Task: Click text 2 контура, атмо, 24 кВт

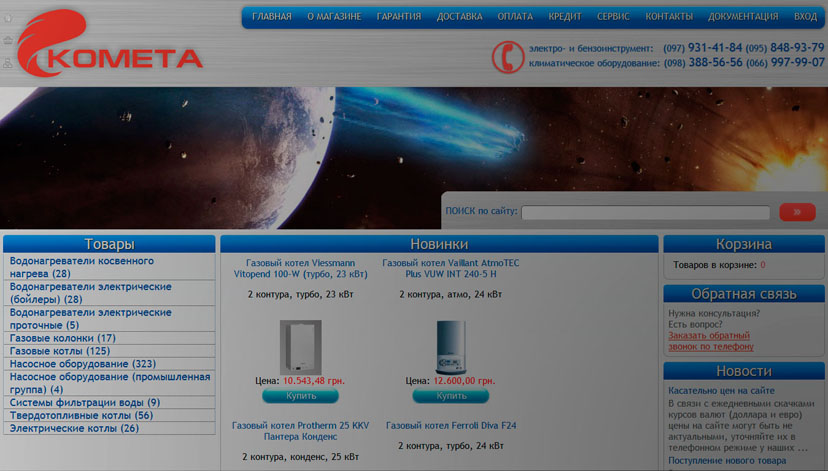Action: point(450,294)
